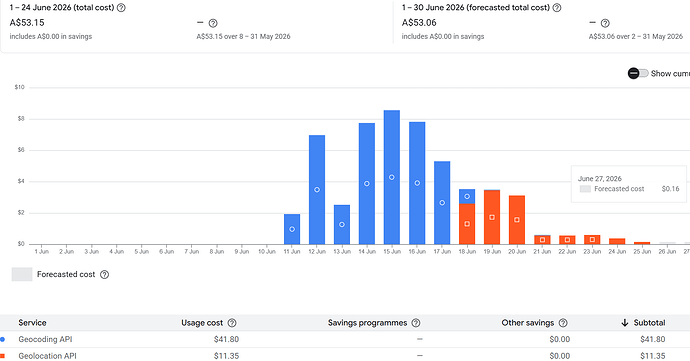Click the Usage cost column header
The image size is (690, 361).
[x=202, y=323]
